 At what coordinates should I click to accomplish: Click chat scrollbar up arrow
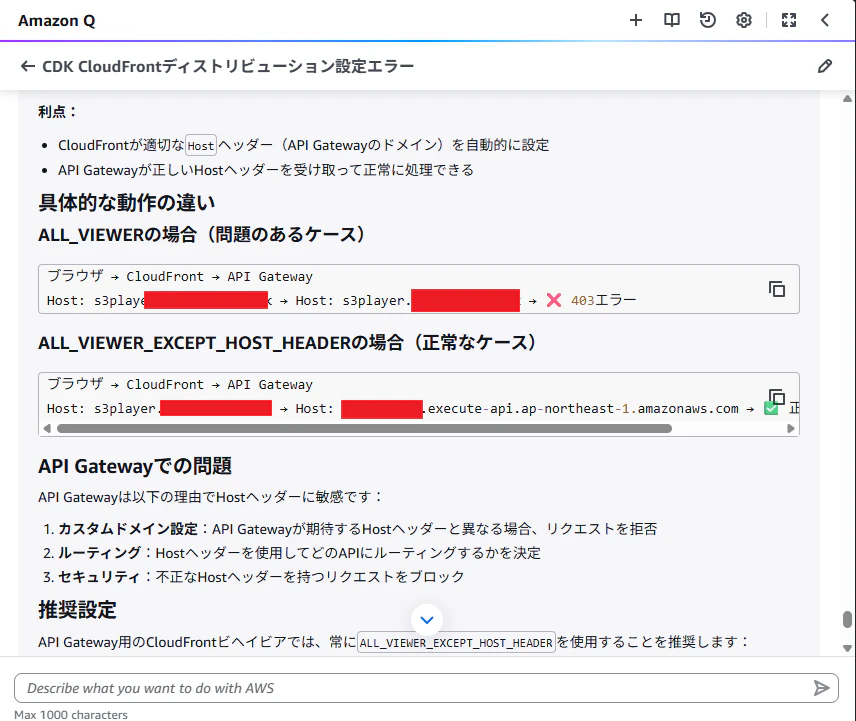click(x=847, y=99)
